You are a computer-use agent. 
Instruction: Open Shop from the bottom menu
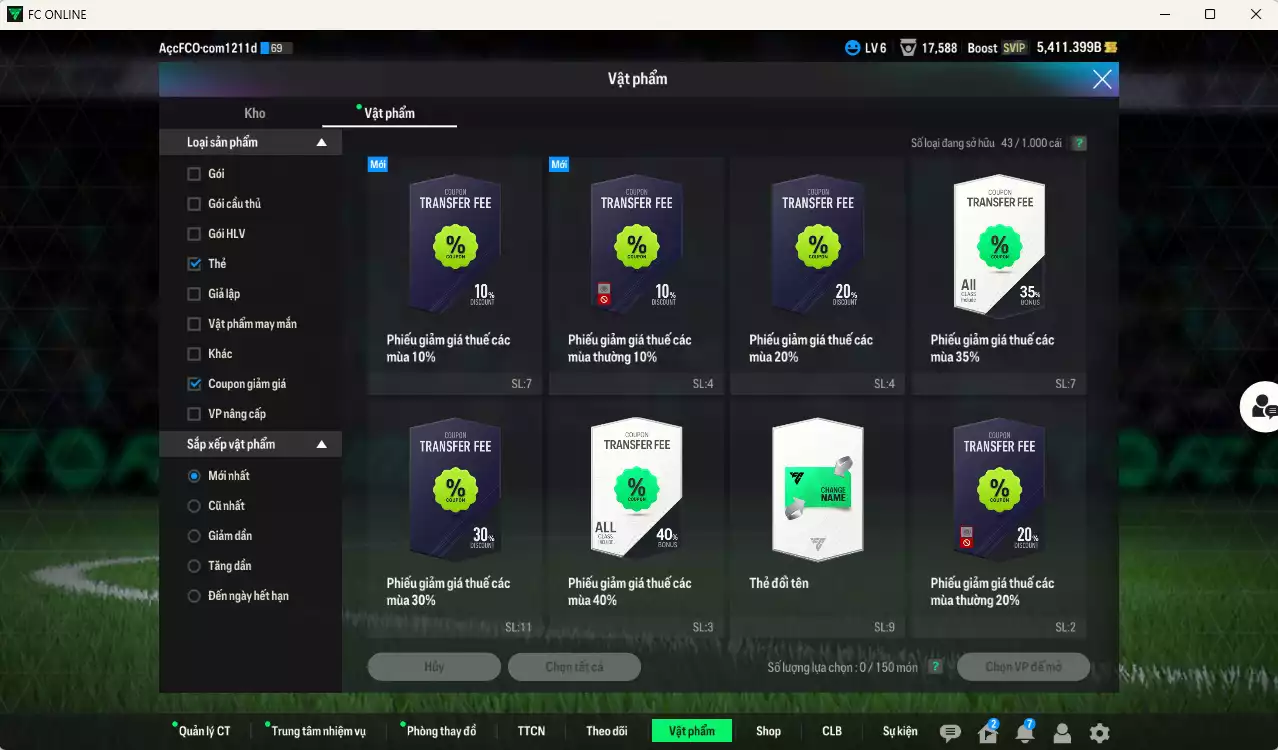[768, 731]
